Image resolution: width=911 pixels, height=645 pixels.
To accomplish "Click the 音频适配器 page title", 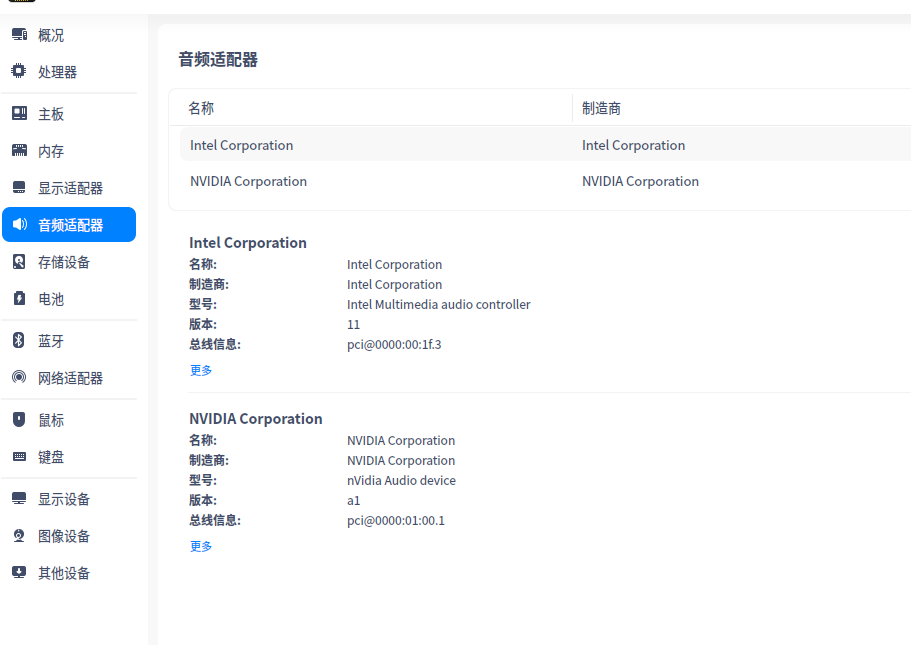I will [x=218, y=60].
